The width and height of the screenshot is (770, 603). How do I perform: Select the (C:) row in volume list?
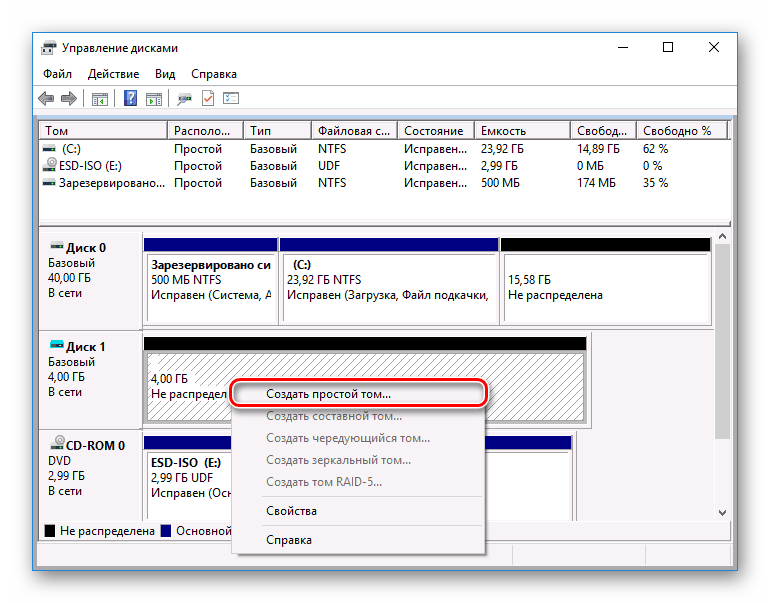coord(385,148)
